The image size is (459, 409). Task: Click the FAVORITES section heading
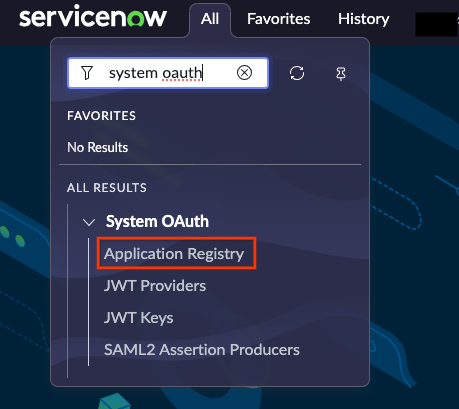pyautogui.click(x=101, y=116)
